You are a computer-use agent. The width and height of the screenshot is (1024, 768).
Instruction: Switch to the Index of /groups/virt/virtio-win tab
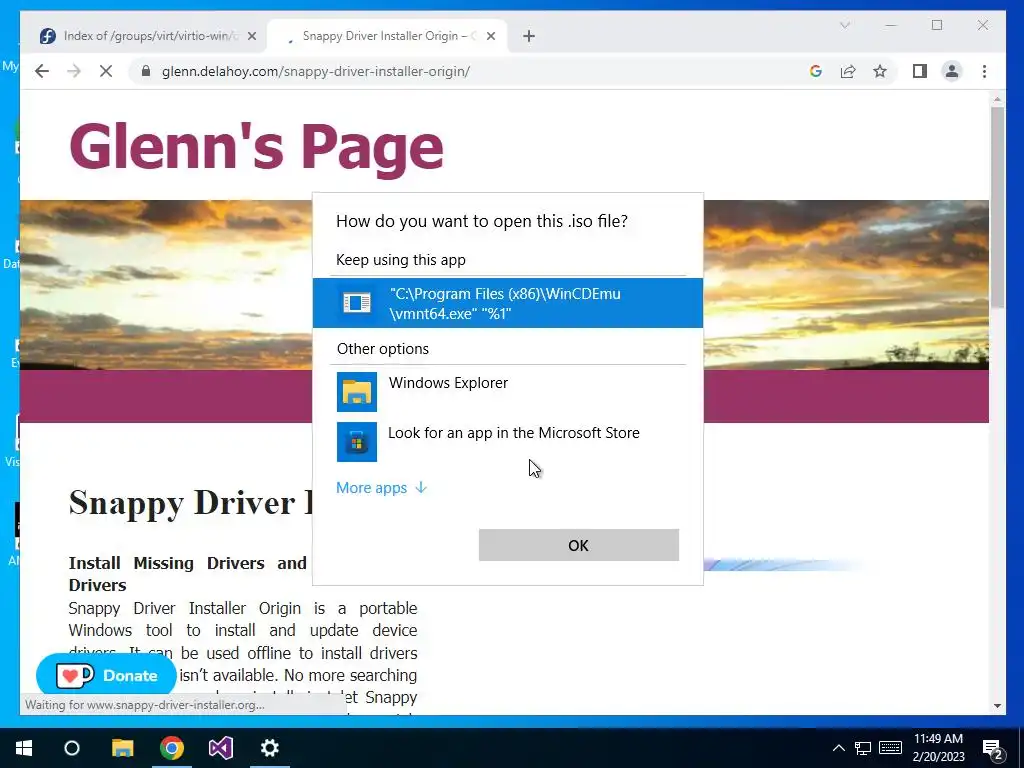(x=148, y=36)
